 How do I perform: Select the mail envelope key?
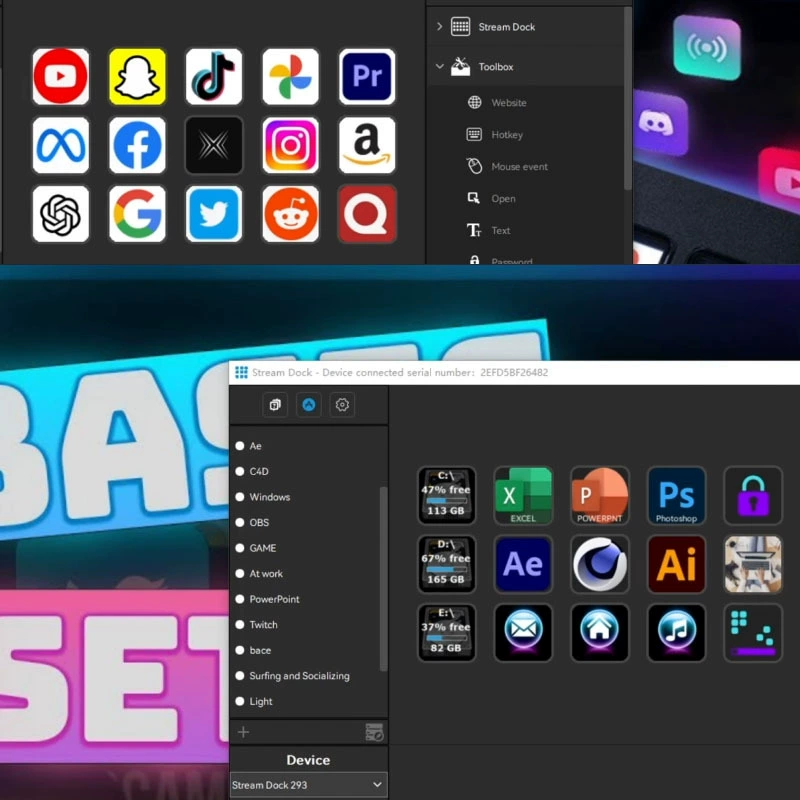click(523, 633)
